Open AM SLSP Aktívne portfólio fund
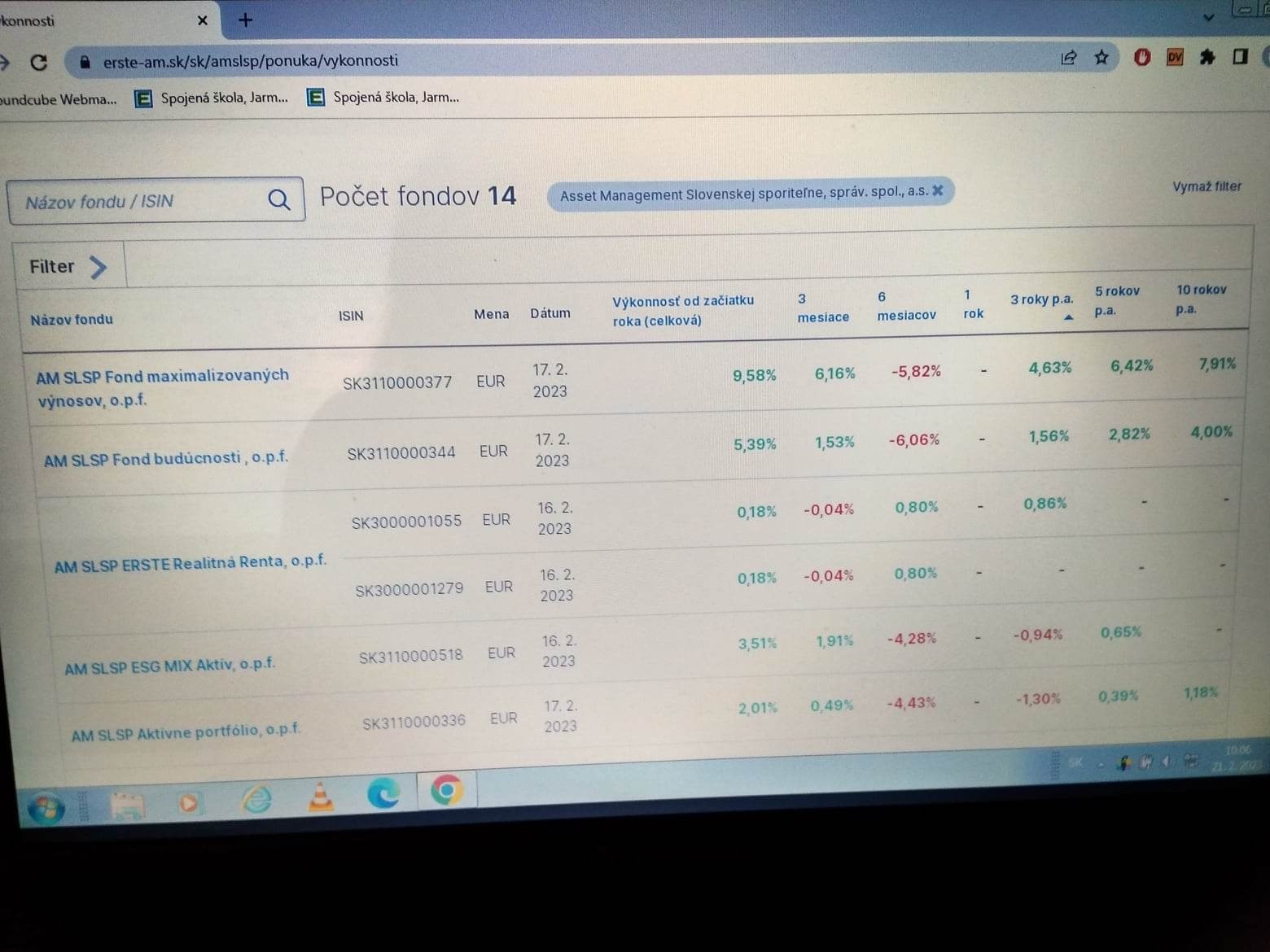This screenshot has width=1270, height=952. point(186,732)
